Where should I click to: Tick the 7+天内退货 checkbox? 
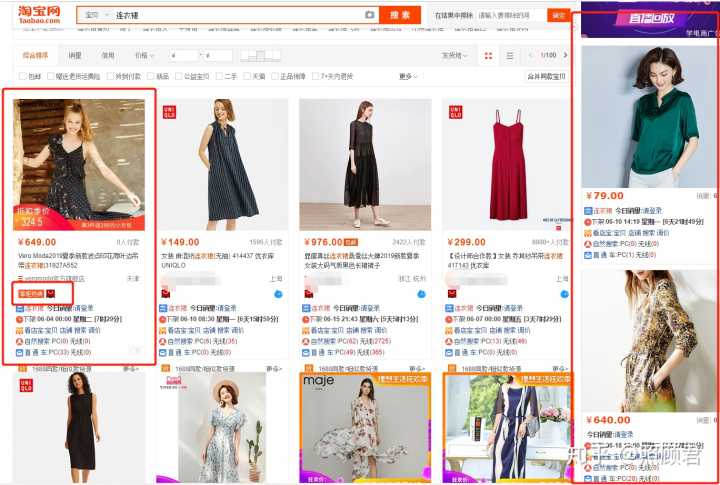pos(315,76)
